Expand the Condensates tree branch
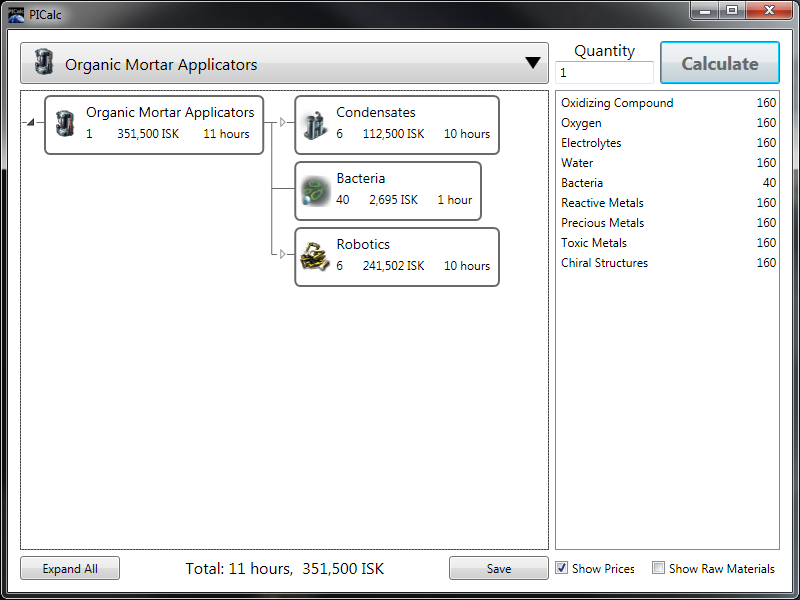800x600 pixels. click(282, 123)
